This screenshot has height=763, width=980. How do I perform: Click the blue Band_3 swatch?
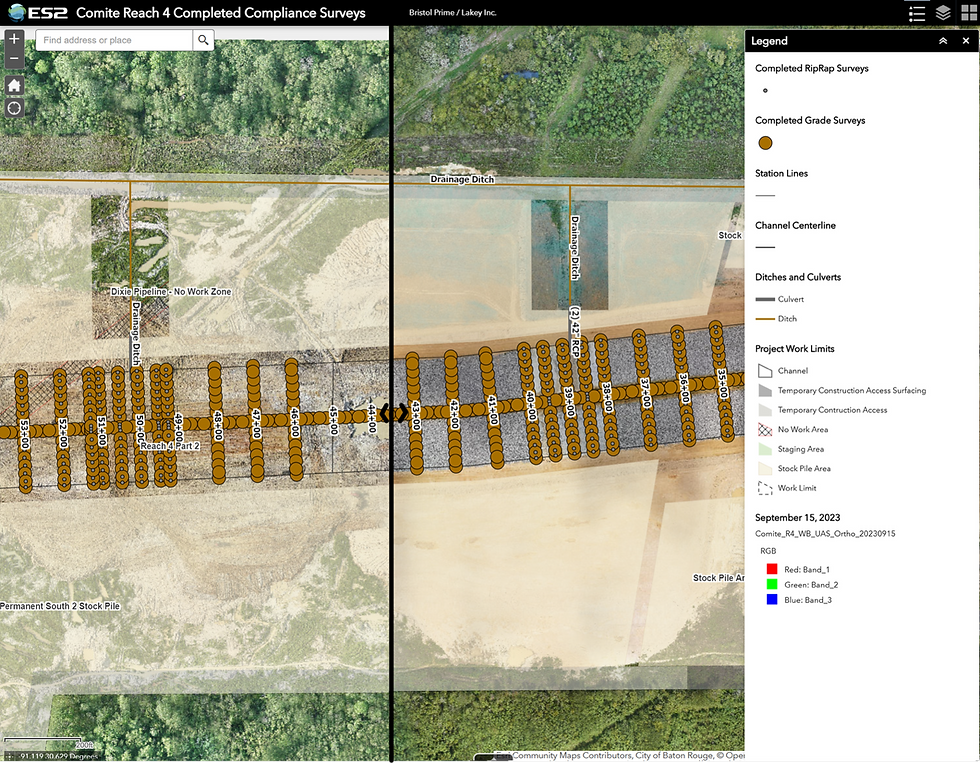(x=772, y=600)
